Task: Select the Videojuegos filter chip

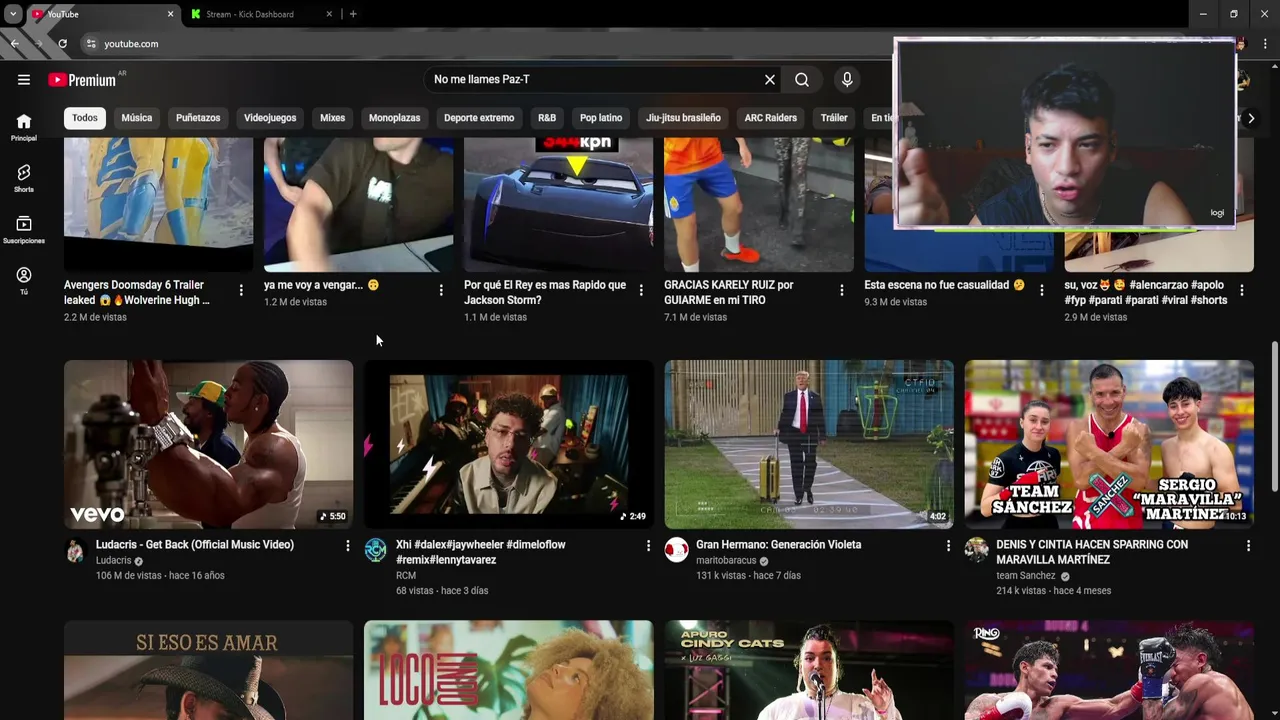Action: pos(270,118)
